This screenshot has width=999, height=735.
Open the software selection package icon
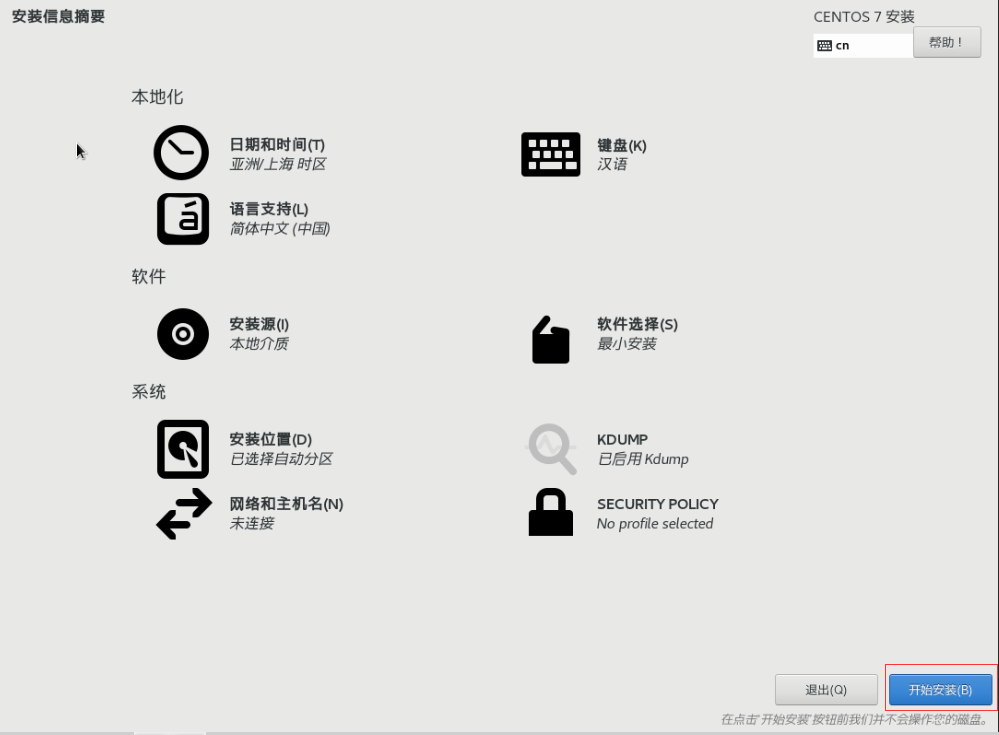(x=550, y=339)
